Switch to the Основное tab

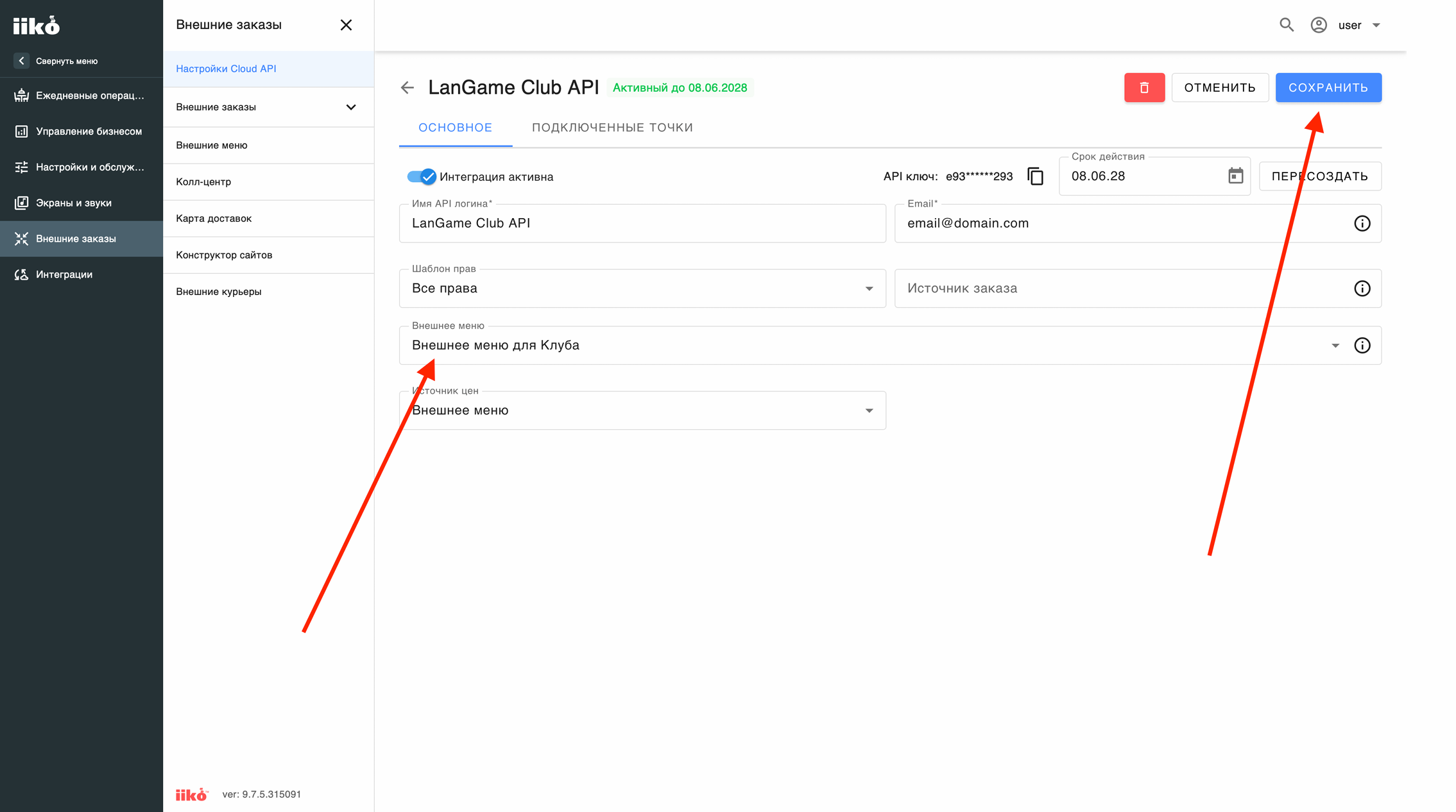pyautogui.click(x=456, y=128)
